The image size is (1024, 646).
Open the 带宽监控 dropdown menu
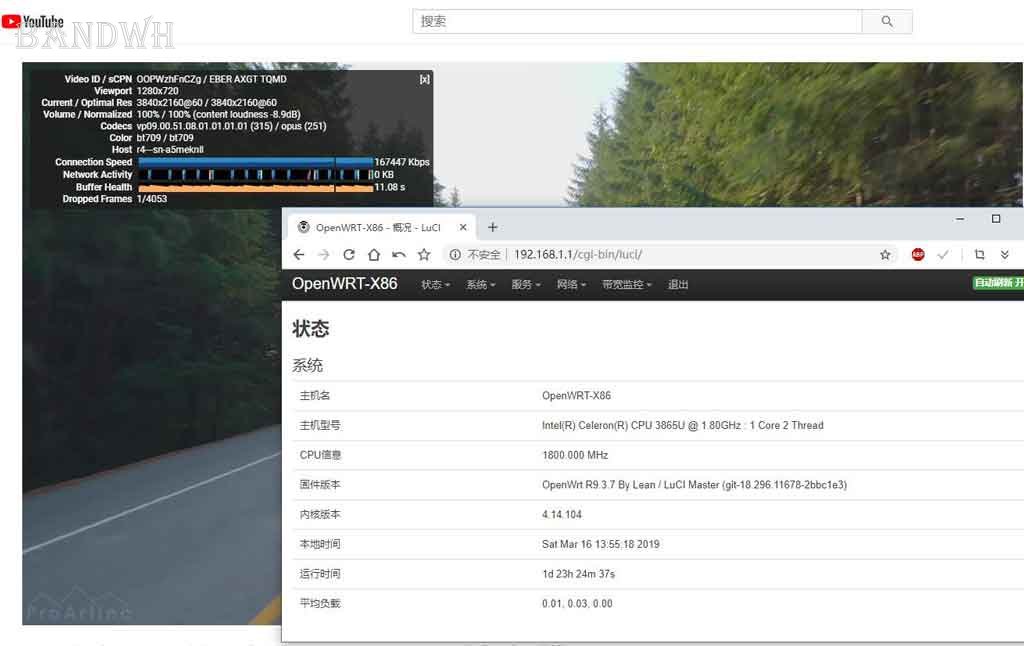coord(627,285)
